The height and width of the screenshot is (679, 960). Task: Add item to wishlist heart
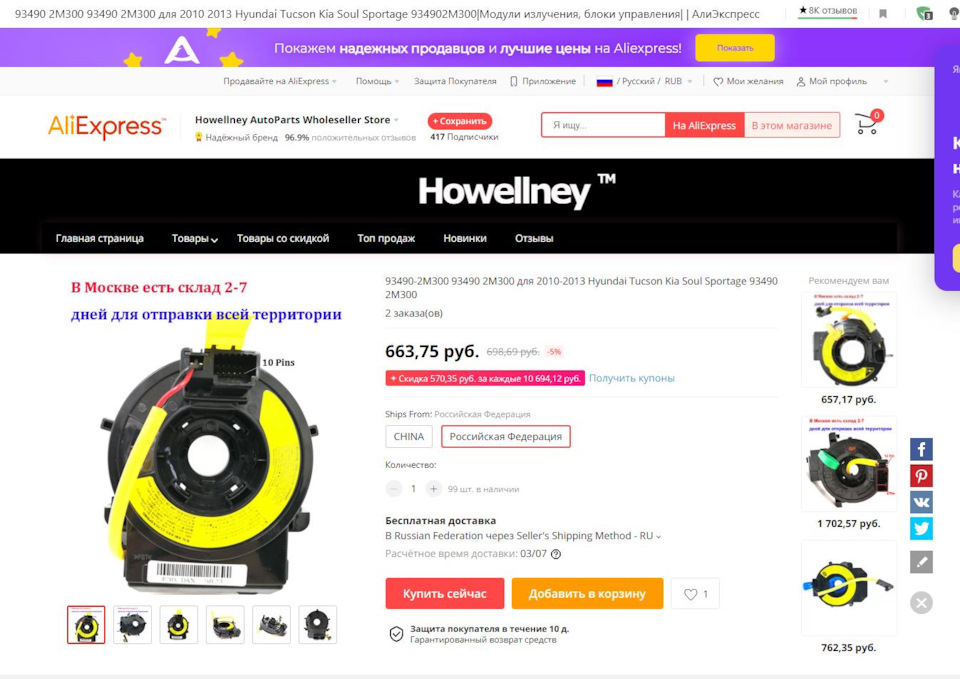pyautogui.click(x=695, y=594)
